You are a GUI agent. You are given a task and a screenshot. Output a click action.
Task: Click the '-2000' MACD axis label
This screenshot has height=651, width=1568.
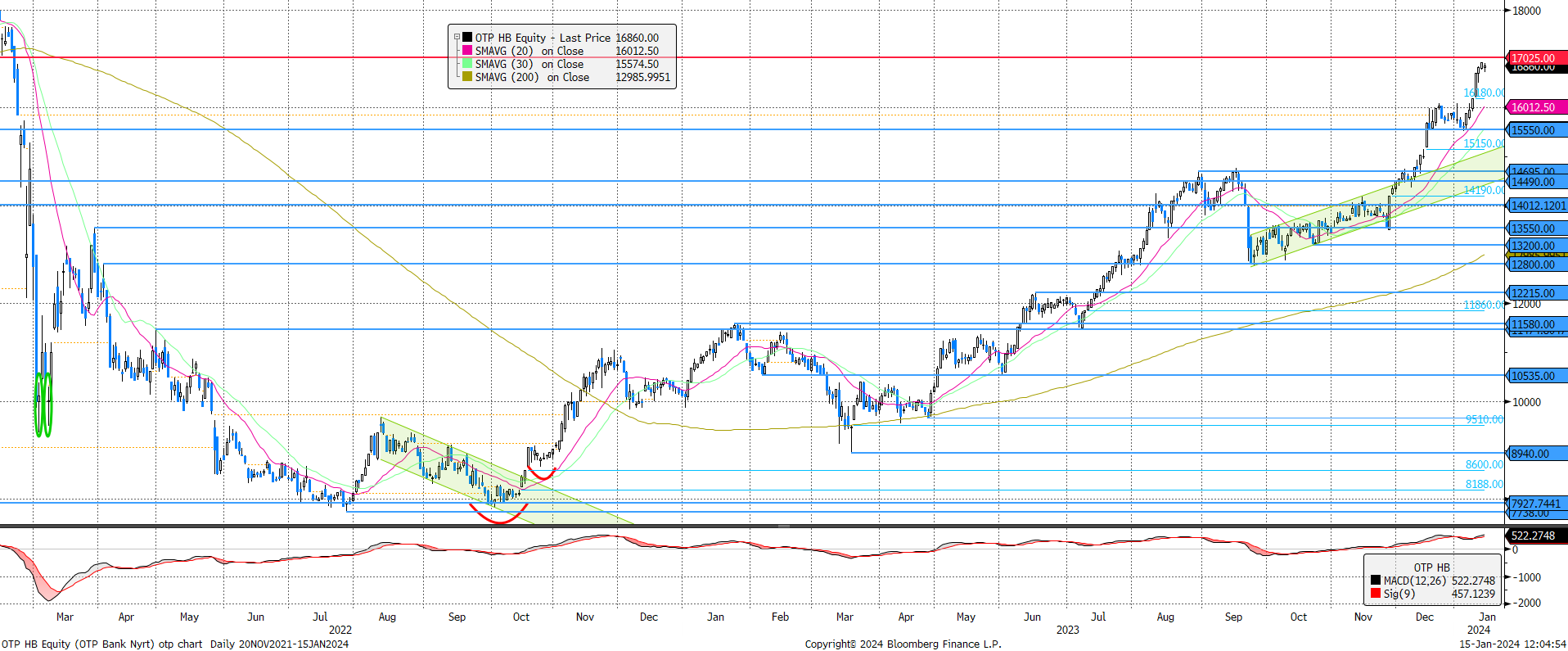click(1527, 603)
